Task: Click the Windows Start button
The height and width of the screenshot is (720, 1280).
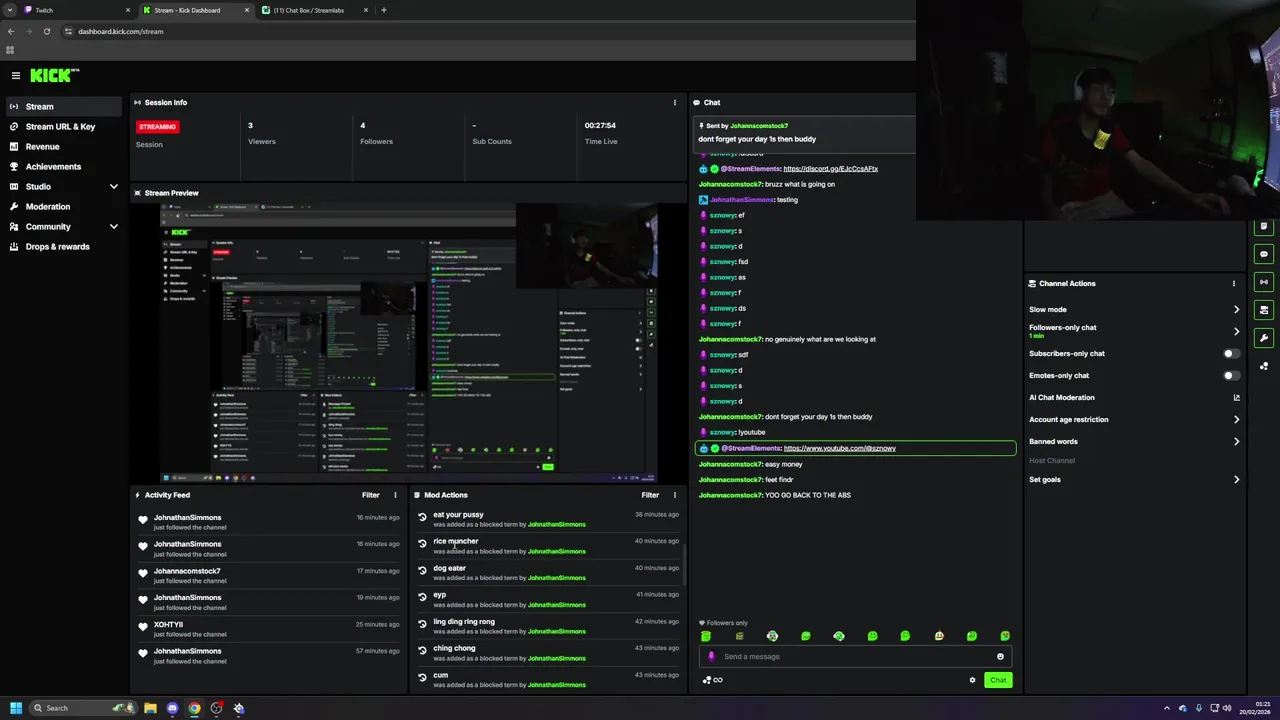Action: pos(15,708)
